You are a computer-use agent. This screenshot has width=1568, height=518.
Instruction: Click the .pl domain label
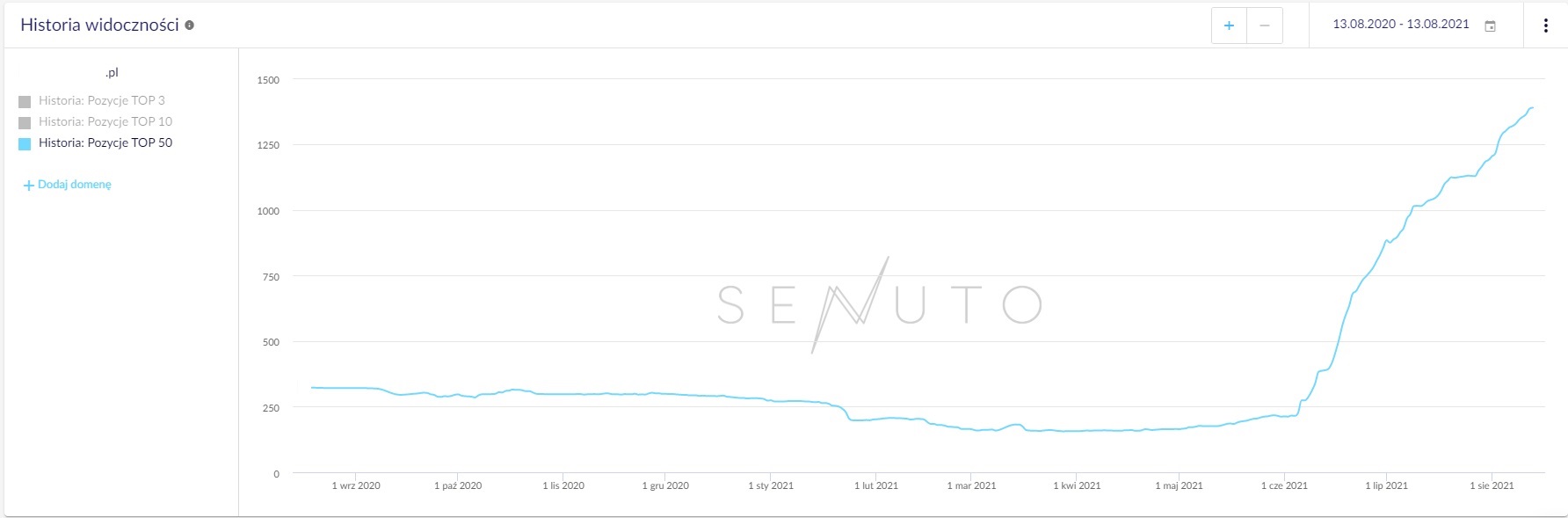click(x=112, y=73)
